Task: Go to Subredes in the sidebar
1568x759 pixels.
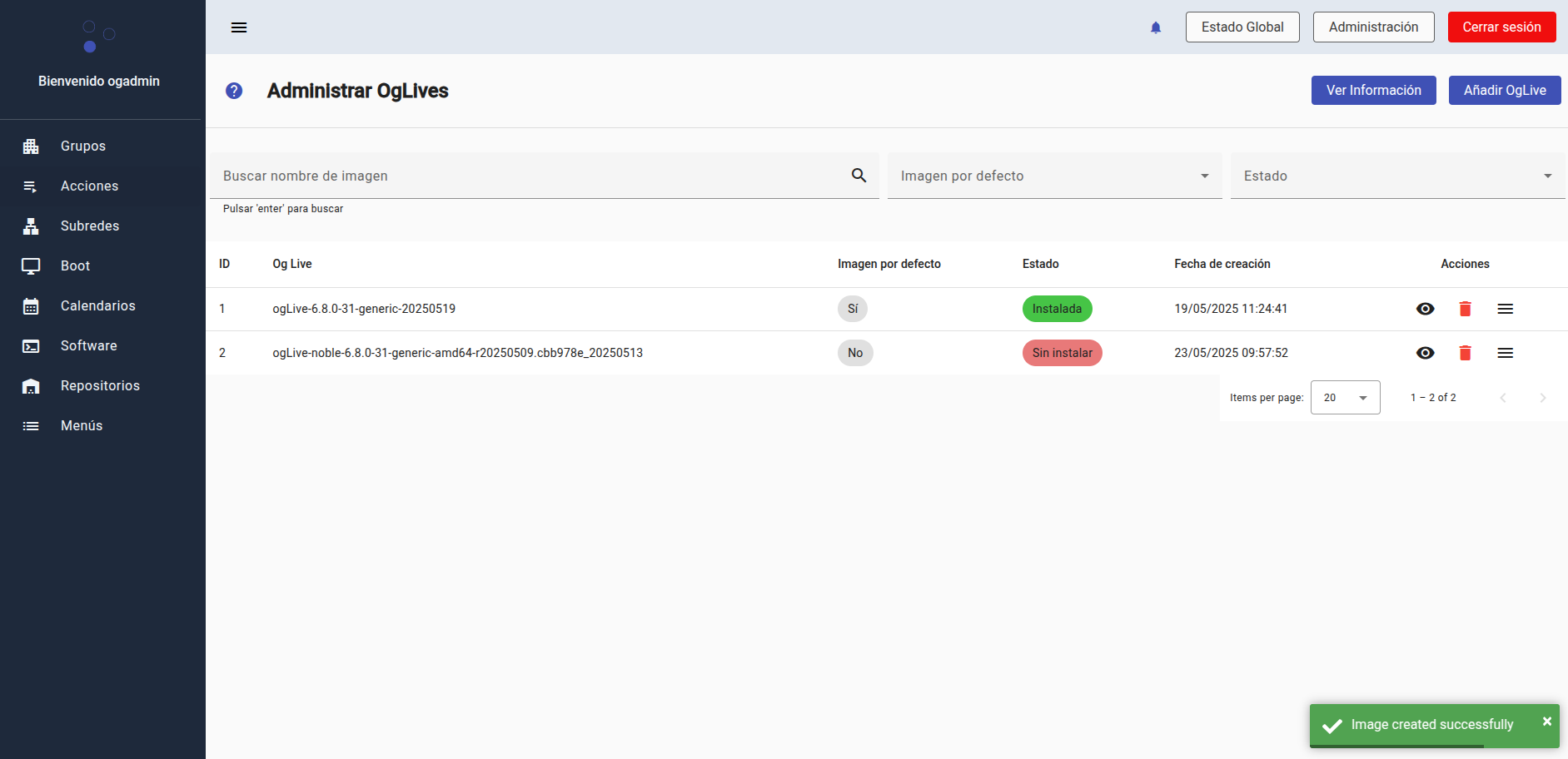Action: click(90, 226)
